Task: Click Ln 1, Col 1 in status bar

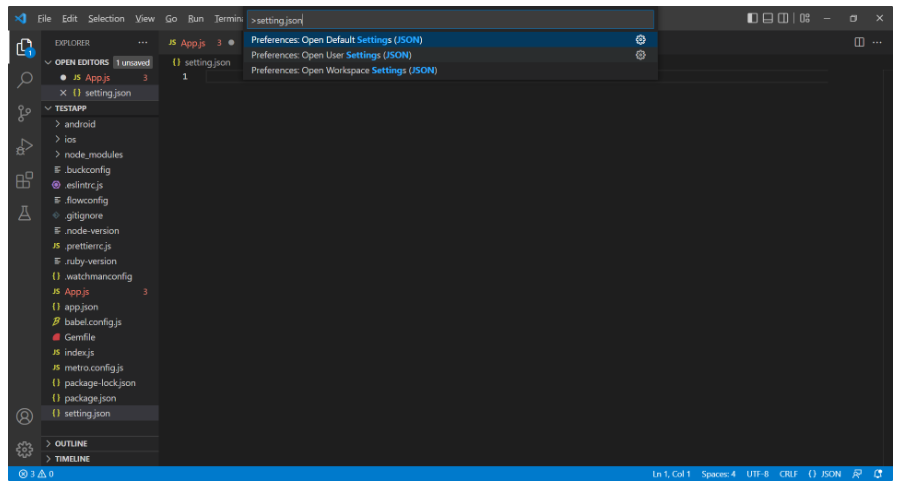Action: click(671, 474)
